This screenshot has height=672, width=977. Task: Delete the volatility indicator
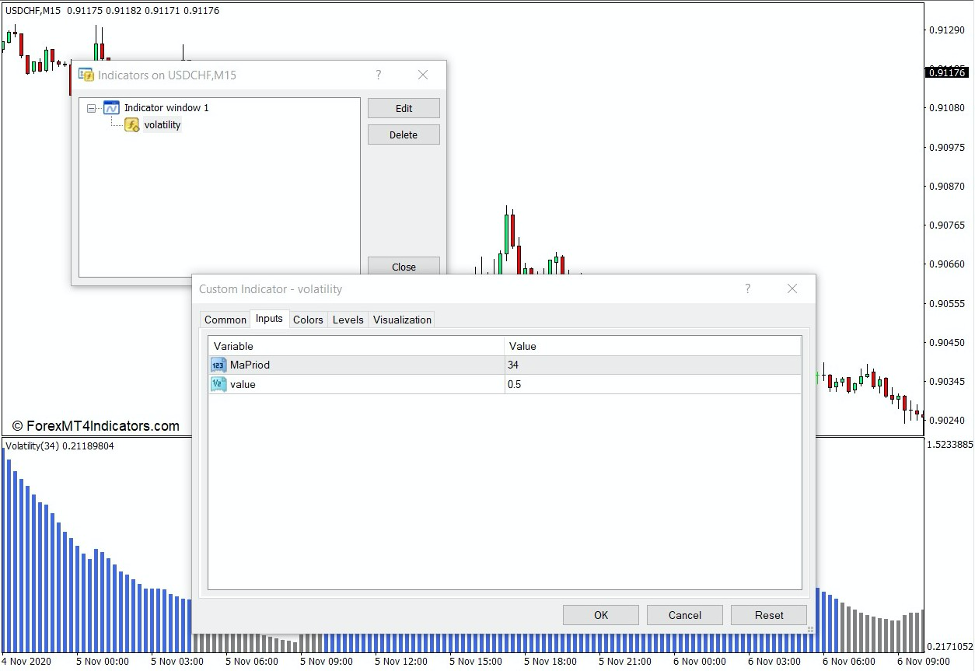[403, 134]
